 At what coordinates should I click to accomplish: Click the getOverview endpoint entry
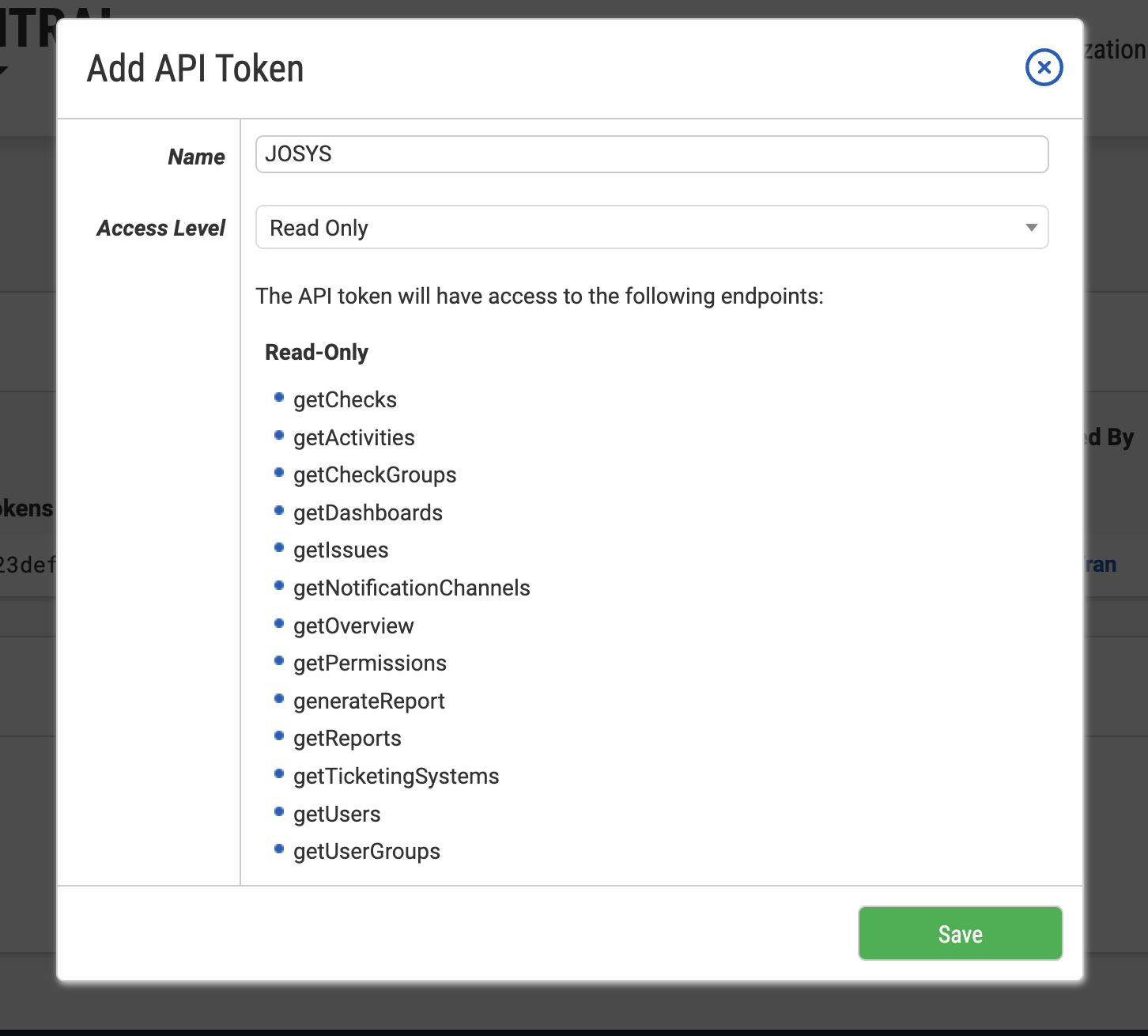click(x=353, y=626)
